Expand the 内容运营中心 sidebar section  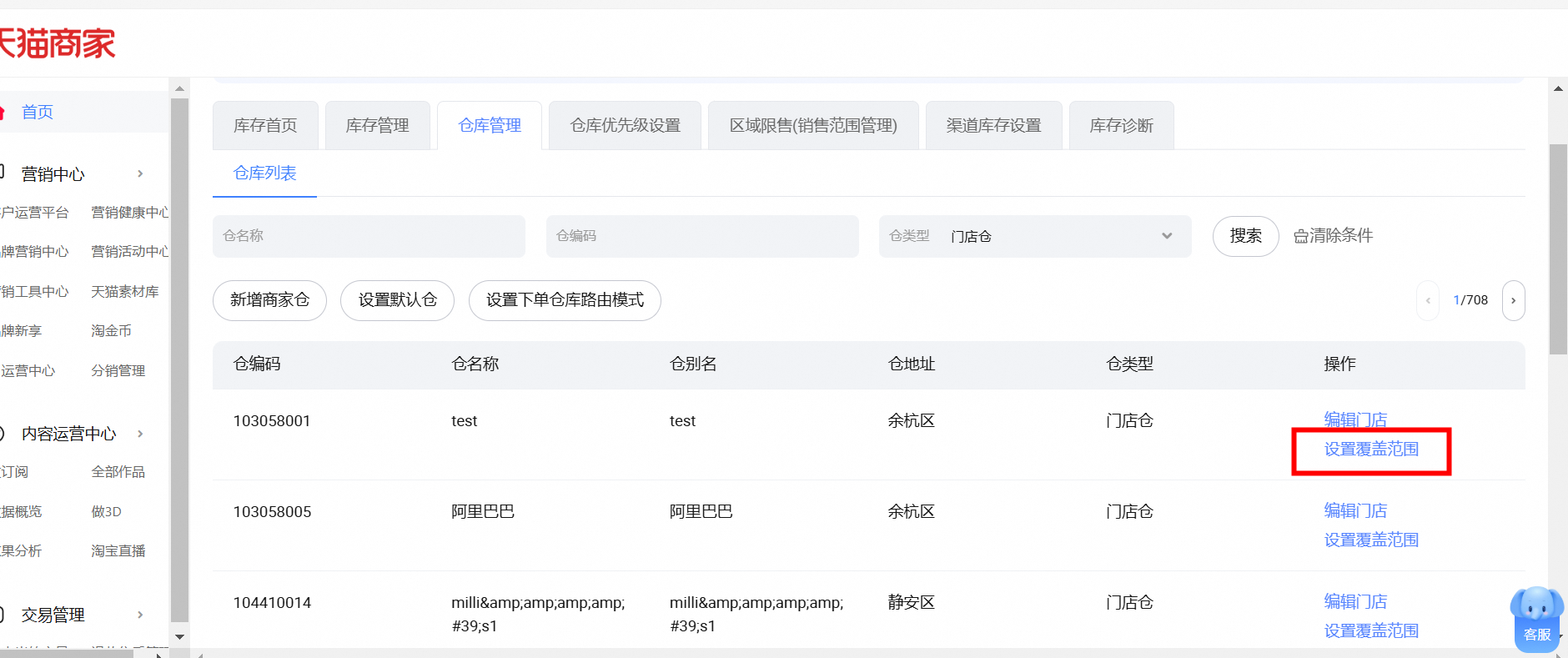(140, 434)
